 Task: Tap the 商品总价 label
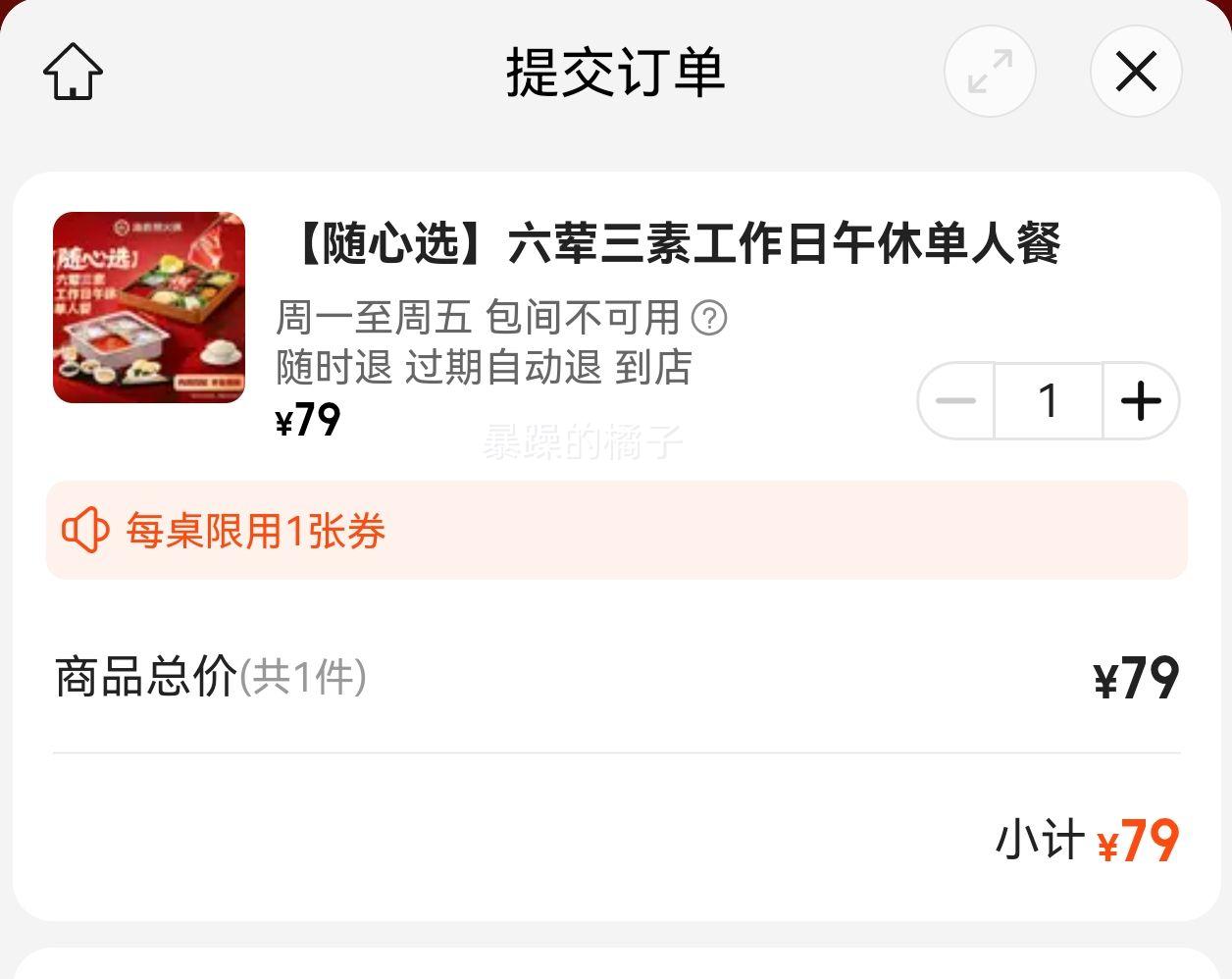coord(146,677)
